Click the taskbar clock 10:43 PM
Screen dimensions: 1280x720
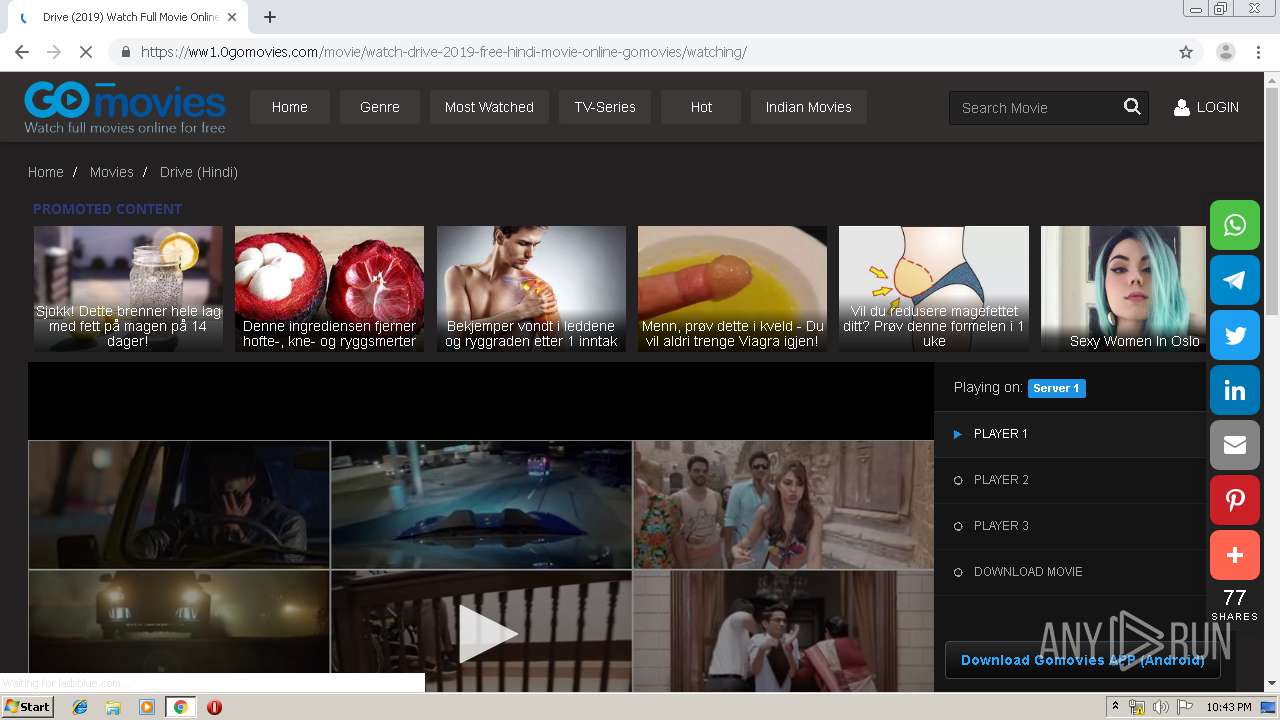click(x=1229, y=707)
